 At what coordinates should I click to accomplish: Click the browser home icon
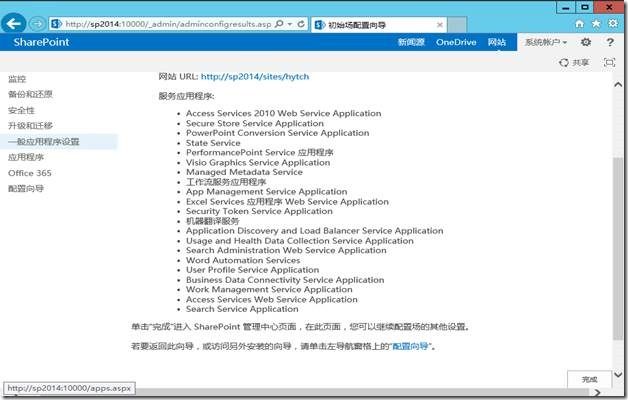point(579,24)
